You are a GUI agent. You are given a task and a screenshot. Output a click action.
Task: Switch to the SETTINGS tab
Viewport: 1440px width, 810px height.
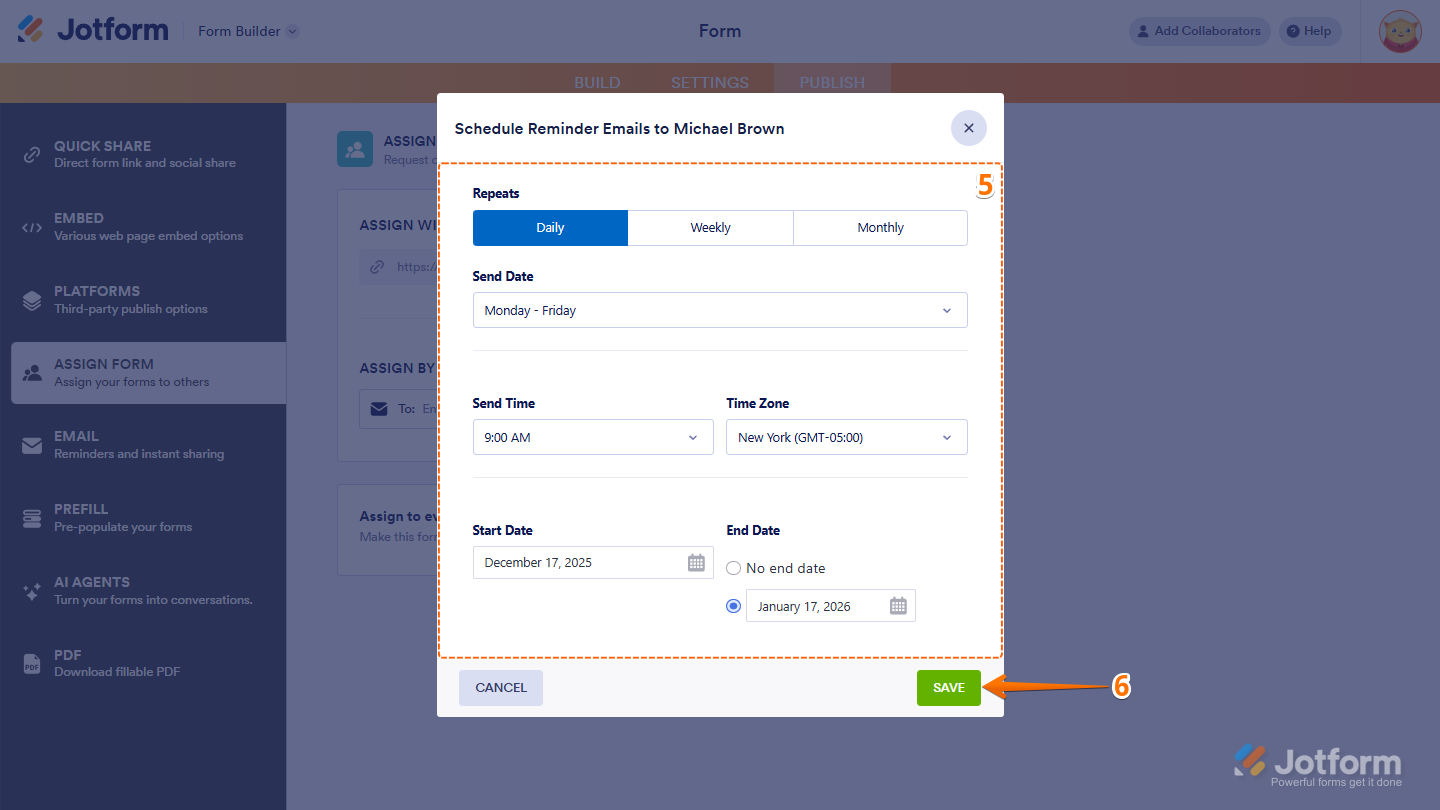(x=709, y=82)
